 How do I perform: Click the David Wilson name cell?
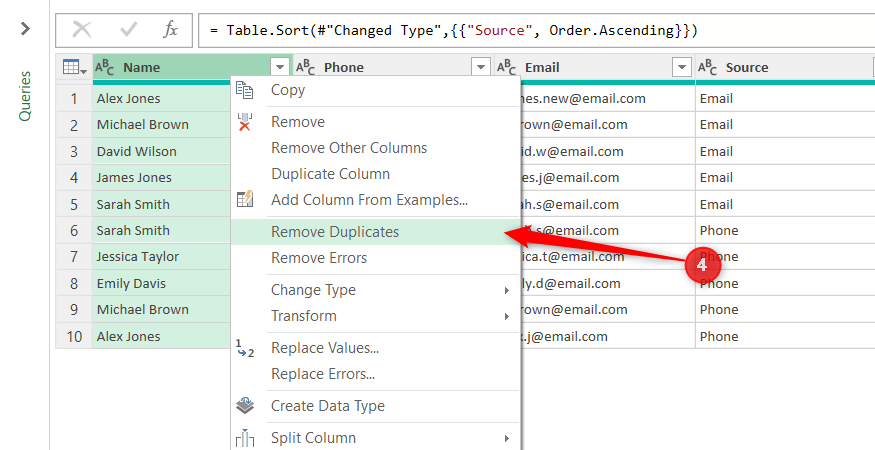pyautogui.click(x=162, y=151)
